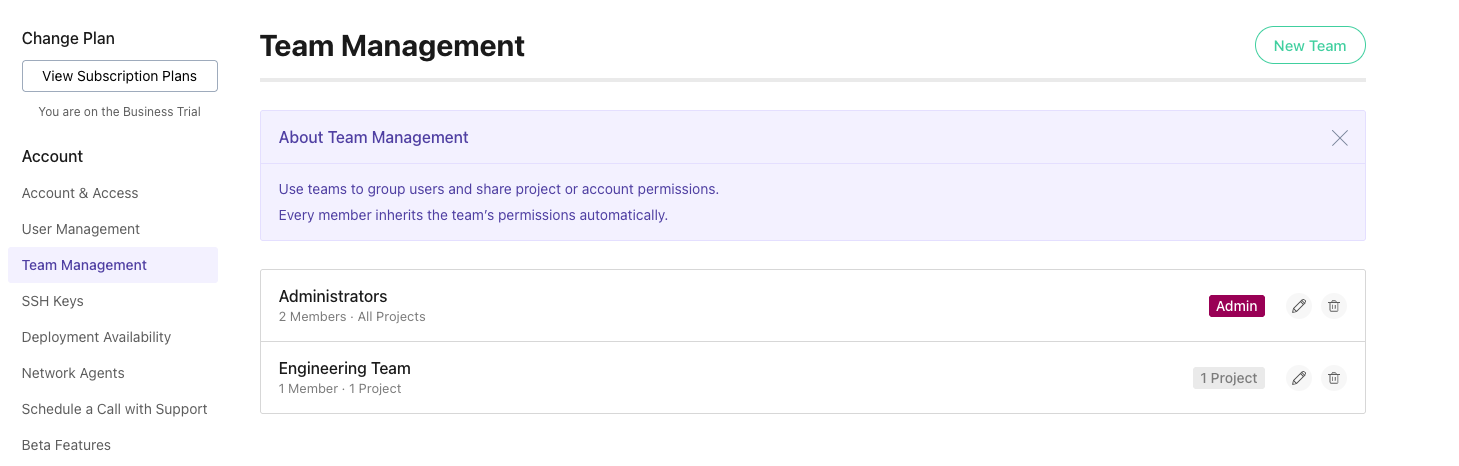This screenshot has width=1459, height=466.
Task: Open Account & Access settings
Action: (x=80, y=193)
